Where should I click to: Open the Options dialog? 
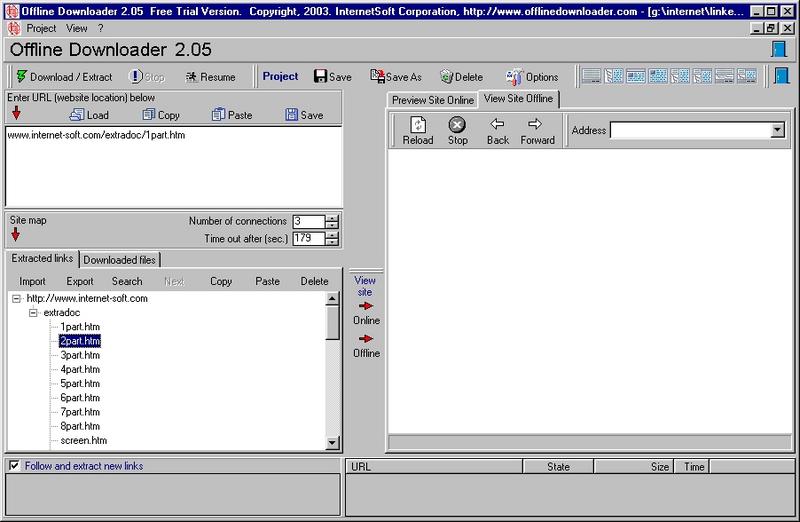click(x=532, y=77)
